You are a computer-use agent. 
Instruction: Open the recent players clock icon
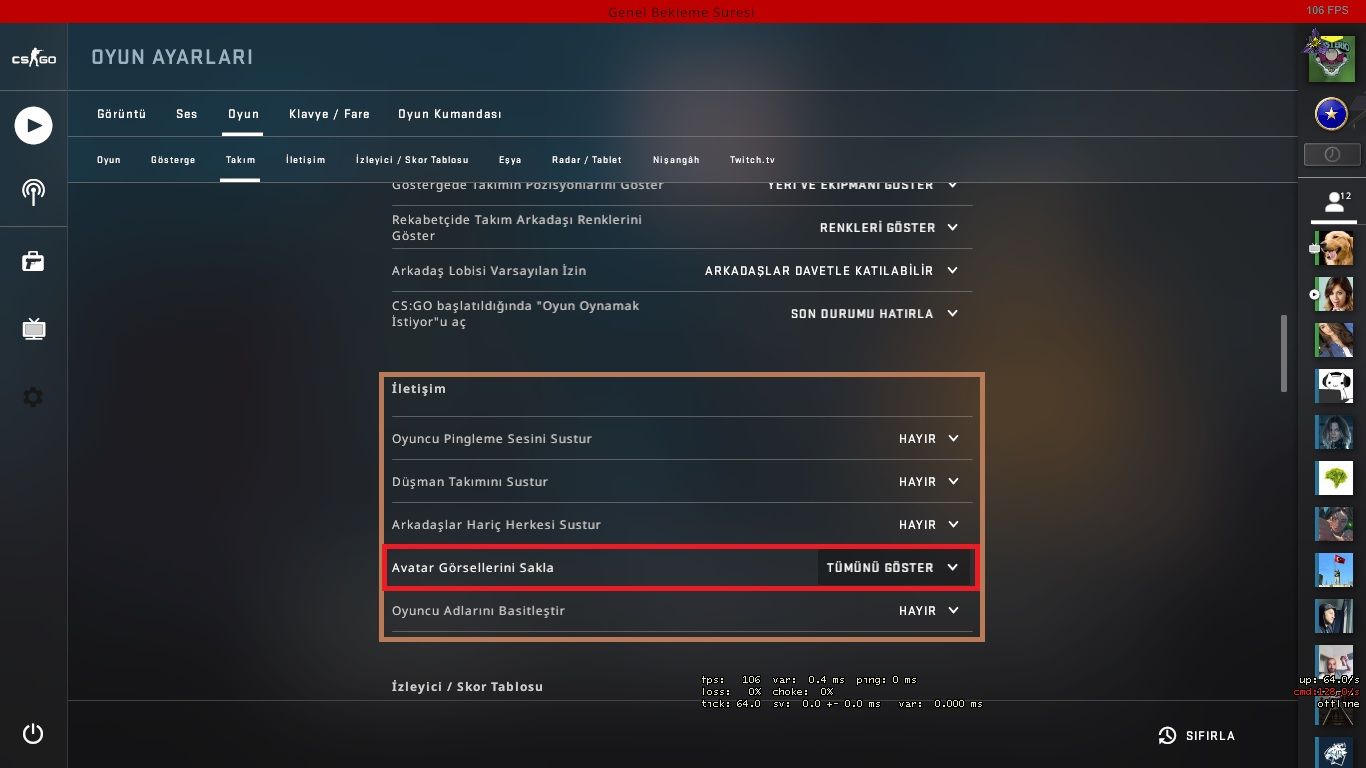pos(1332,155)
